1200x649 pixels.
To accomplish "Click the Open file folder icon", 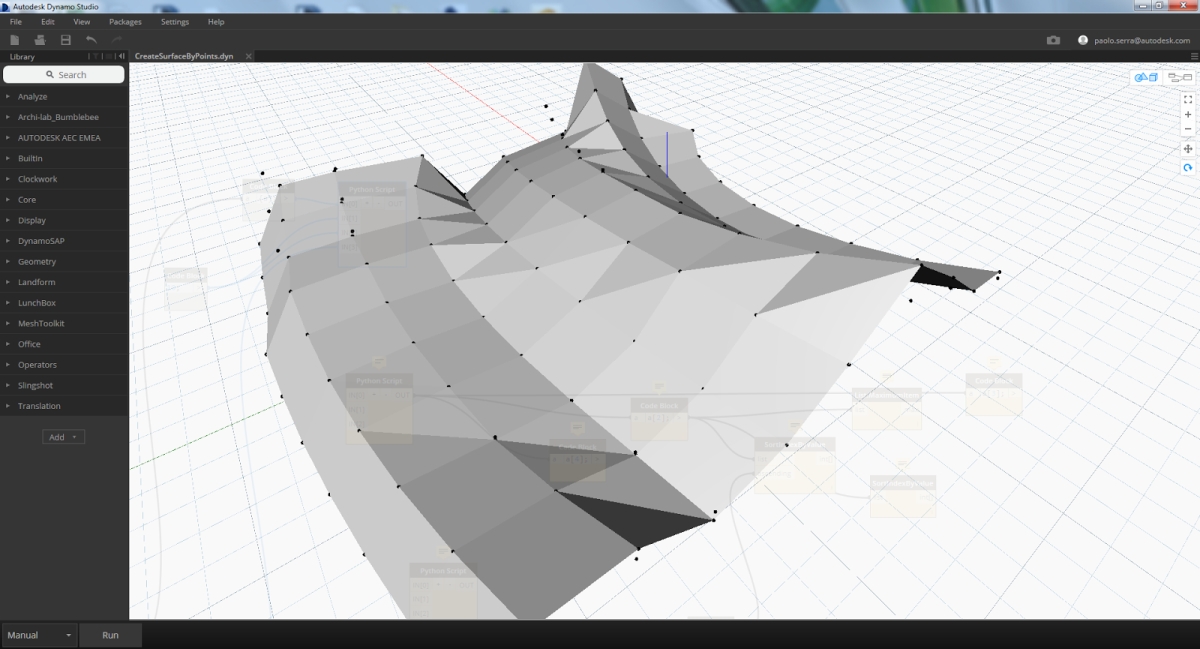I will 40,40.
